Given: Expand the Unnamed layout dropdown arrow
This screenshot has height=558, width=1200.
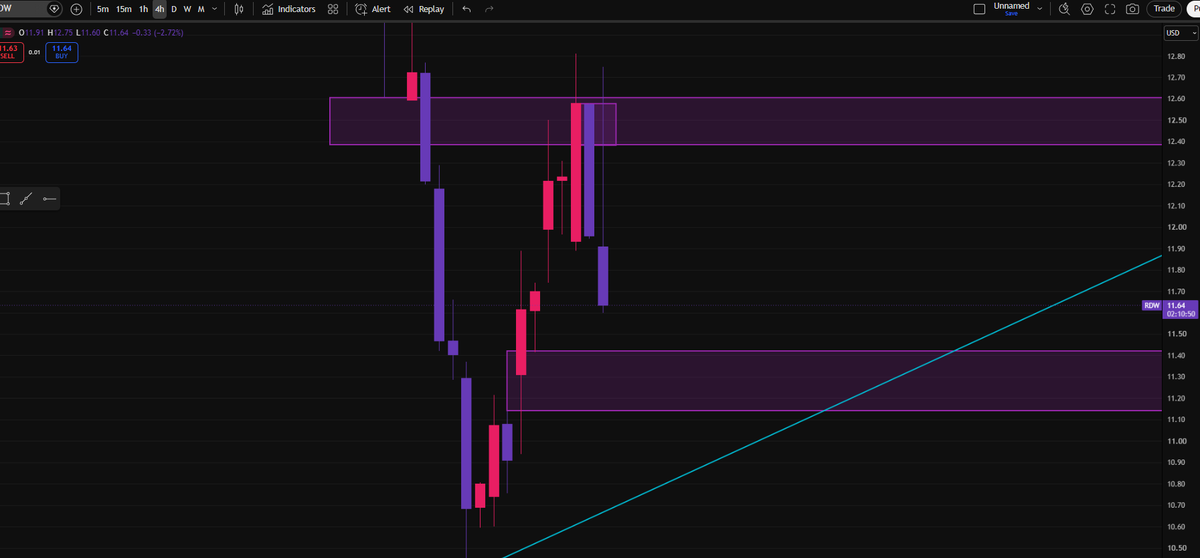Looking at the screenshot, I should pyautogui.click(x=1039, y=8).
